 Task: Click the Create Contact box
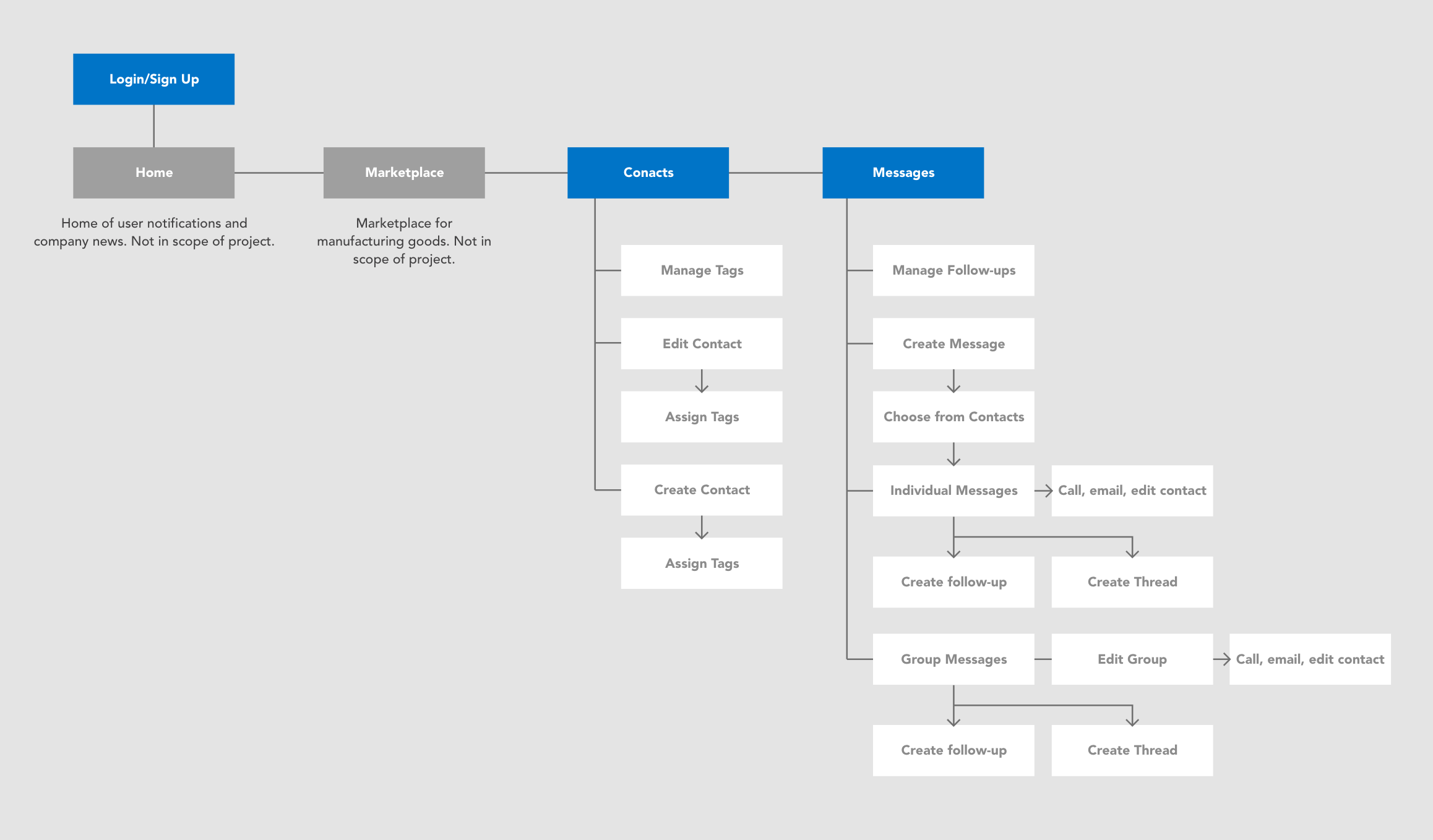(x=702, y=490)
